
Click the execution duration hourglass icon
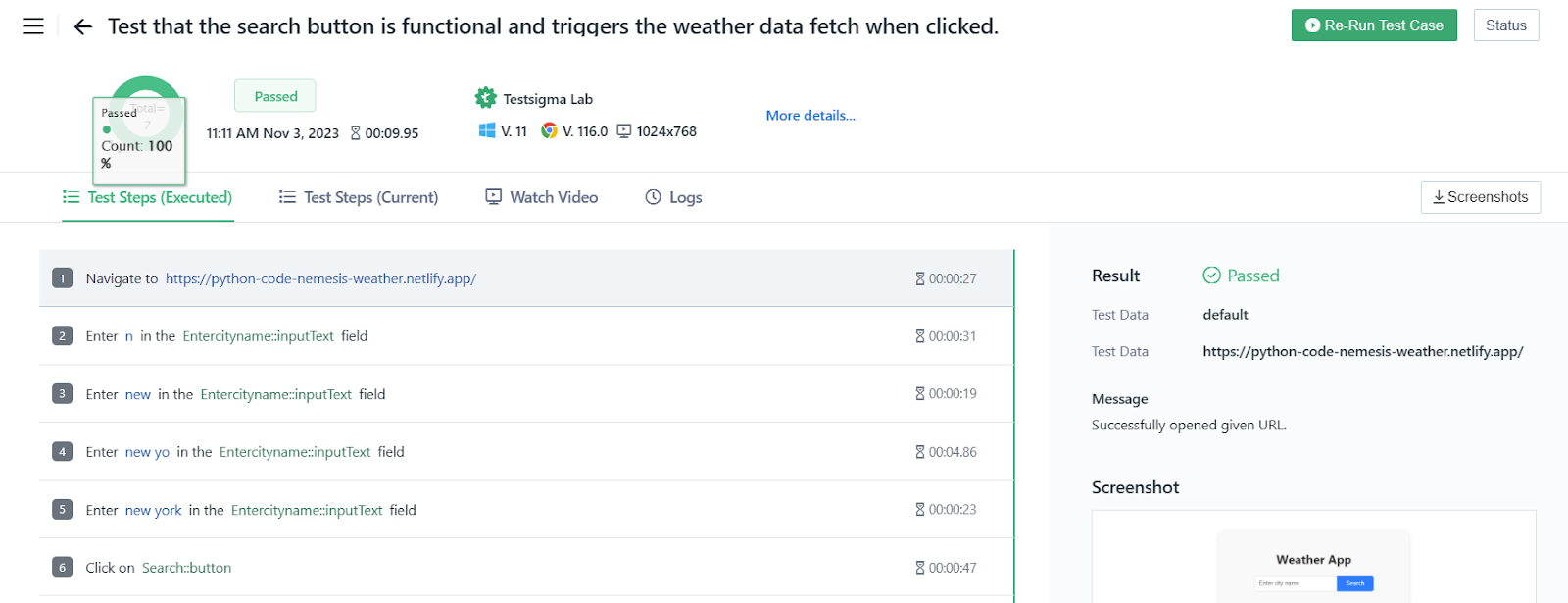click(356, 133)
